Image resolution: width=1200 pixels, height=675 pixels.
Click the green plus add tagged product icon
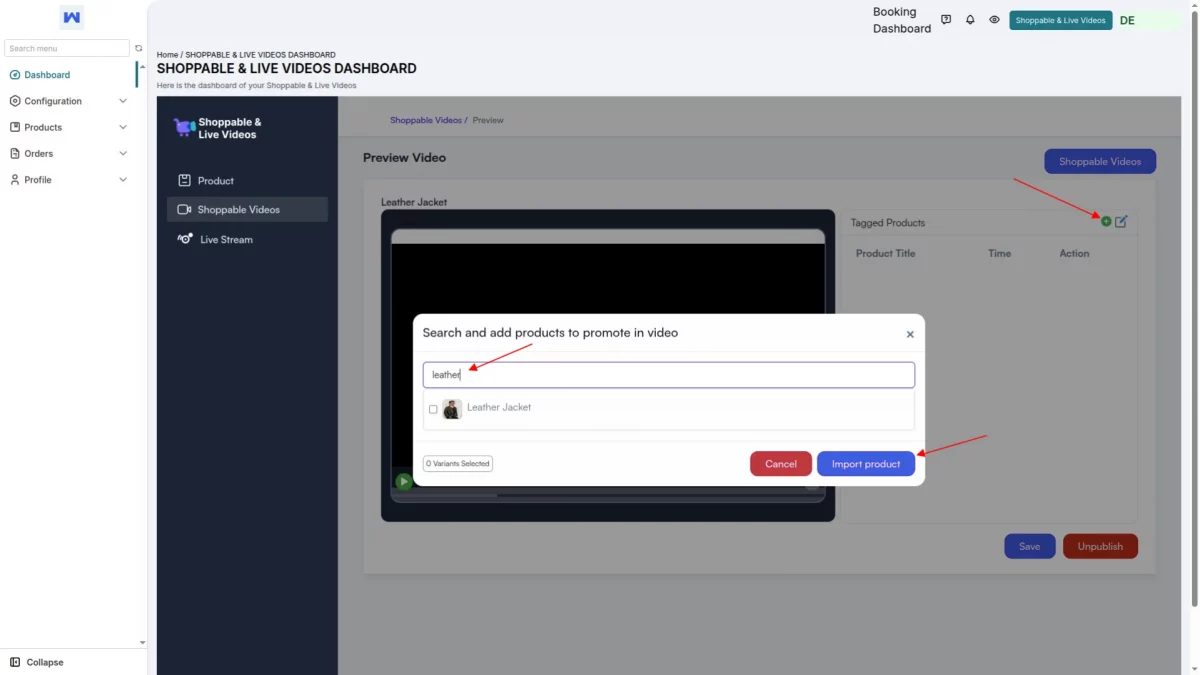pyautogui.click(x=1106, y=221)
